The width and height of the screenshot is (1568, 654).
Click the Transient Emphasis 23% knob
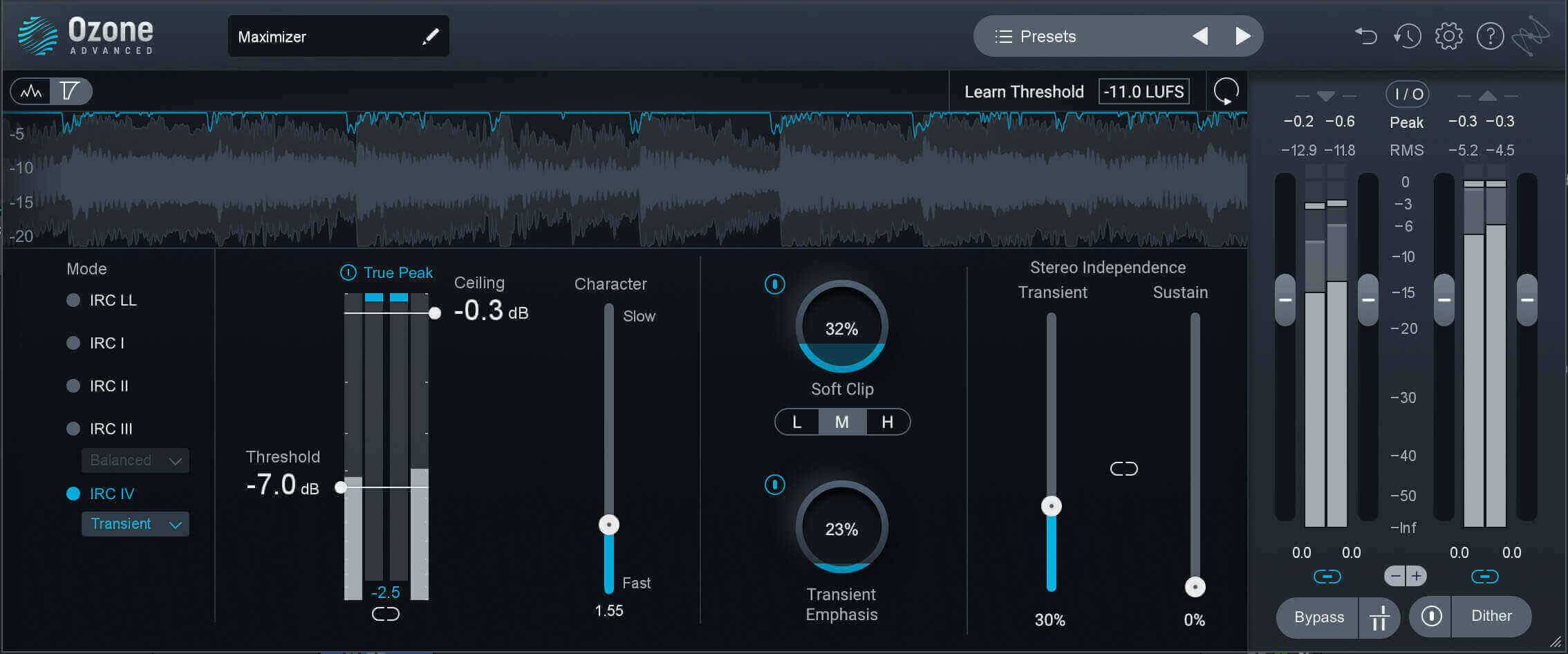pyautogui.click(x=841, y=527)
